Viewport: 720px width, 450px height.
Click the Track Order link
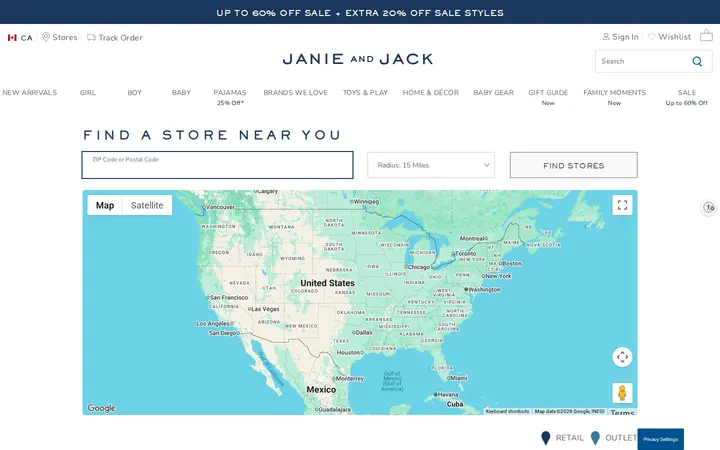click(120, 38)
